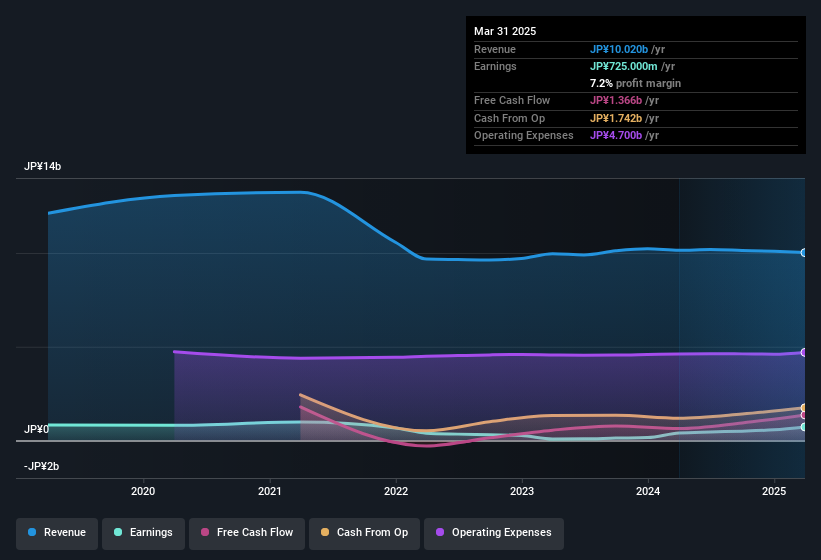
Task: Click the JP¥0 y-axis label
Action: click(x=37, y=429)
